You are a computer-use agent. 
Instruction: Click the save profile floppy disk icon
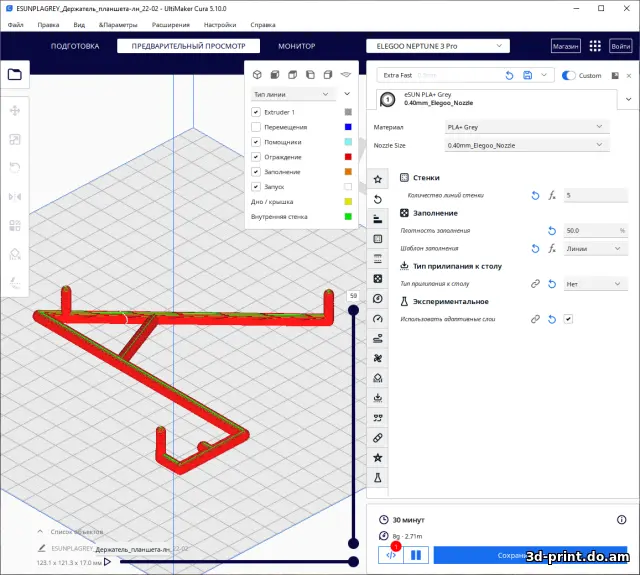527,75
